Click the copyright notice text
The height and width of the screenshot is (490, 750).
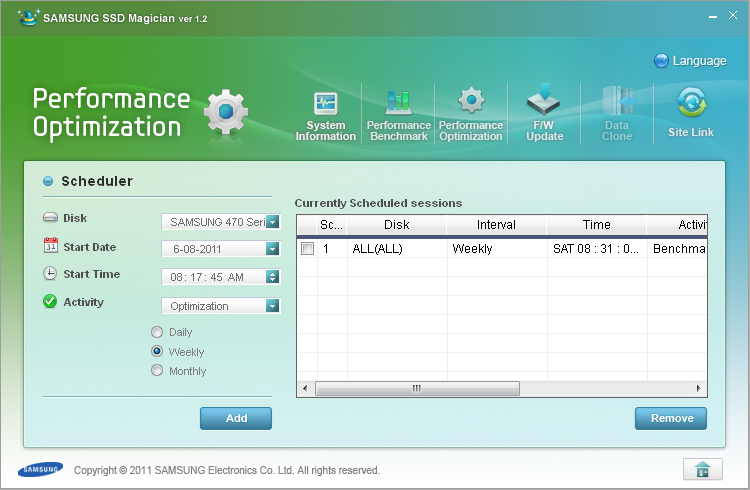click(227, 470)
